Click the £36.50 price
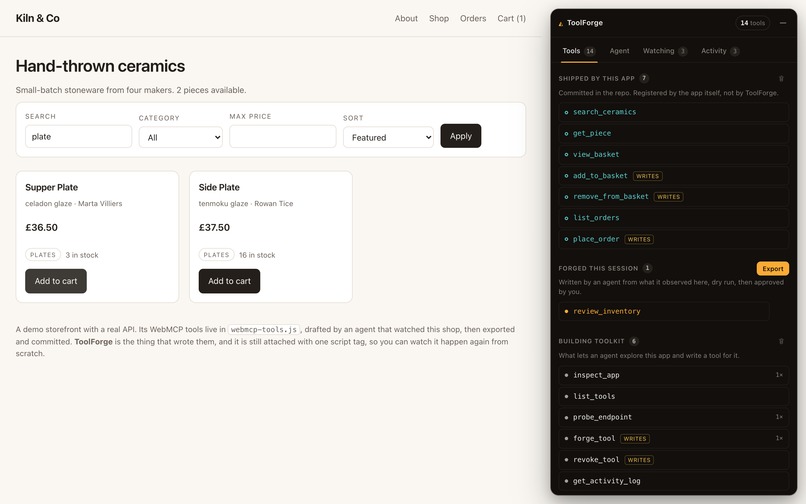 tap(42, 228)
